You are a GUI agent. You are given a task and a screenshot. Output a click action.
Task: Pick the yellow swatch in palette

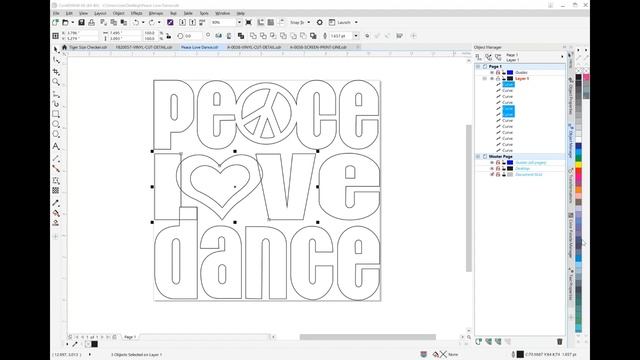[x=578, y=164]
